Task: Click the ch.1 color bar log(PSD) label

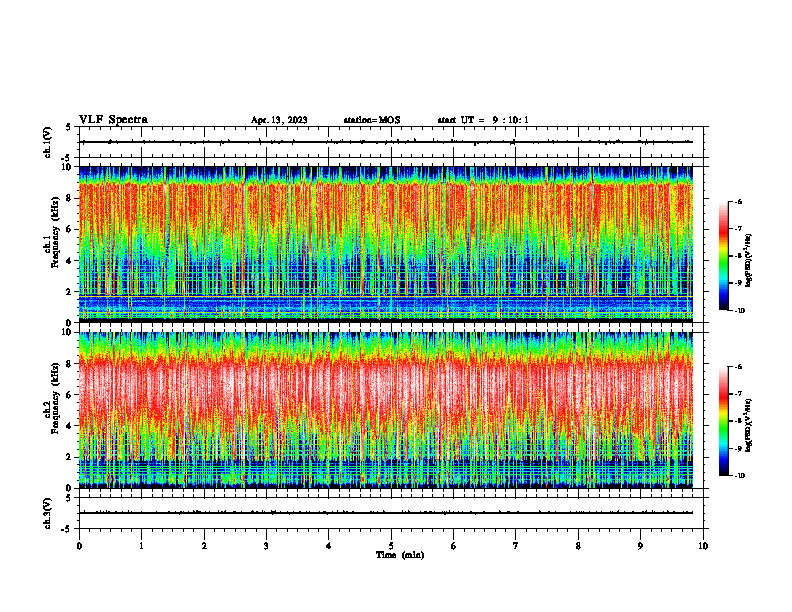Action: click(x=749, y=261)
